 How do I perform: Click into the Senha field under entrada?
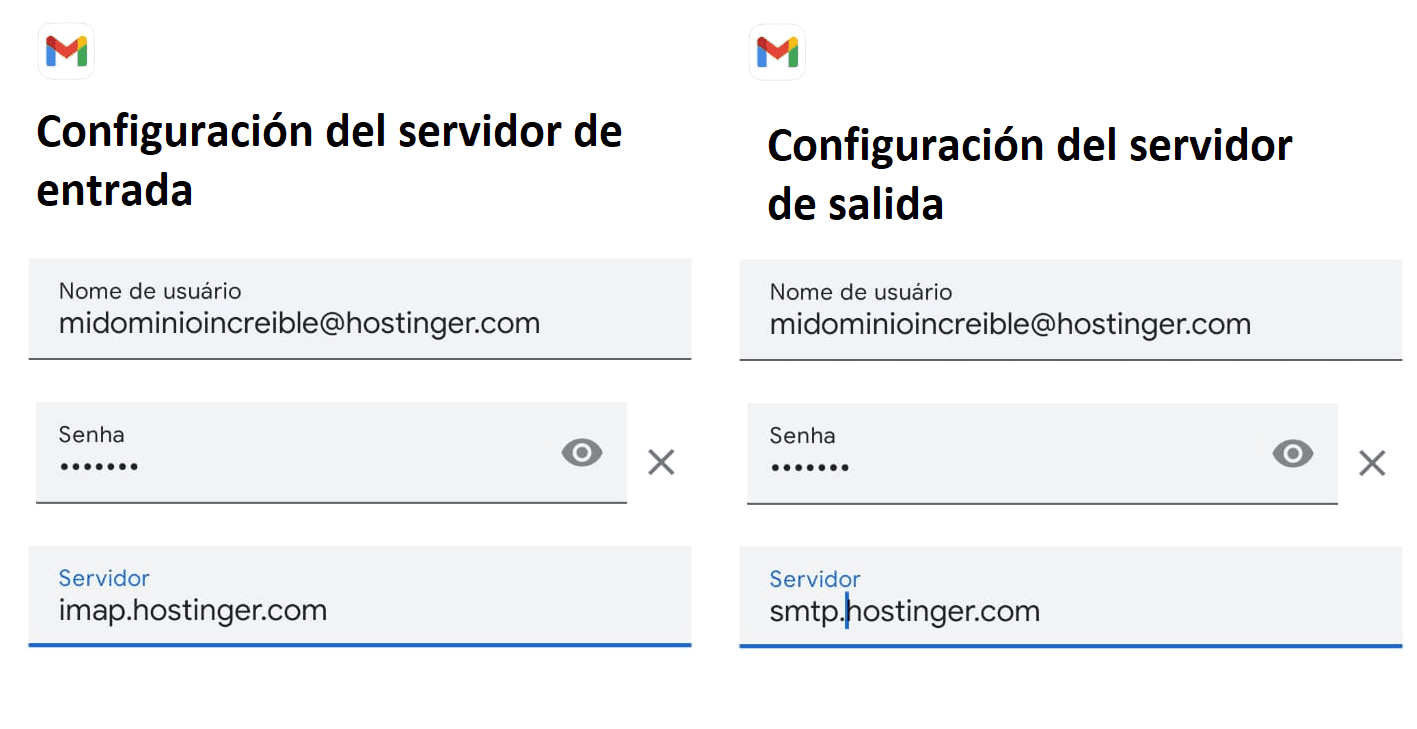(x=331, y=452)
